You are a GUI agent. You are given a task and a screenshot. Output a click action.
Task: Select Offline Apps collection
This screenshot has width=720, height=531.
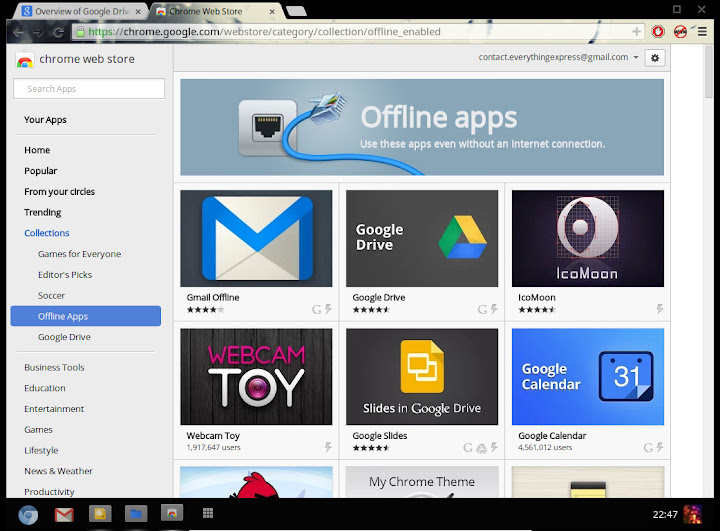click(x=86, y=316)
